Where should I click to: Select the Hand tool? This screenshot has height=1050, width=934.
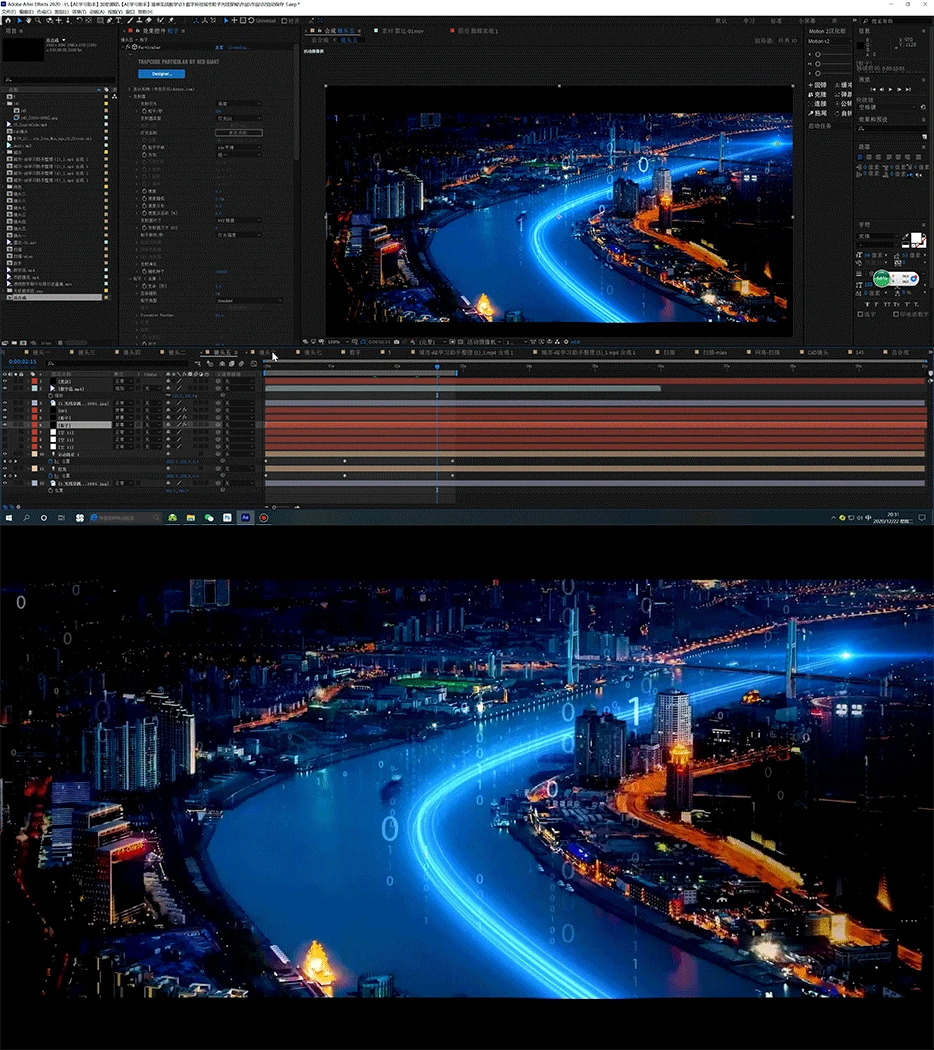point(28,21)
